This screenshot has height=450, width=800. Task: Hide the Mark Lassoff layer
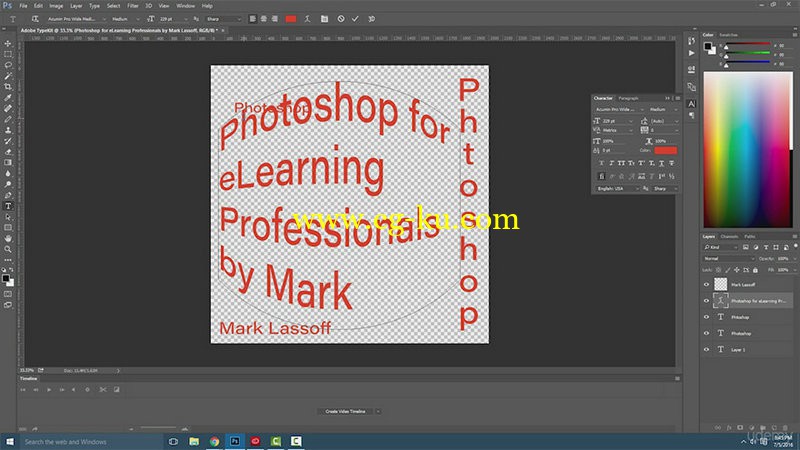707,285
